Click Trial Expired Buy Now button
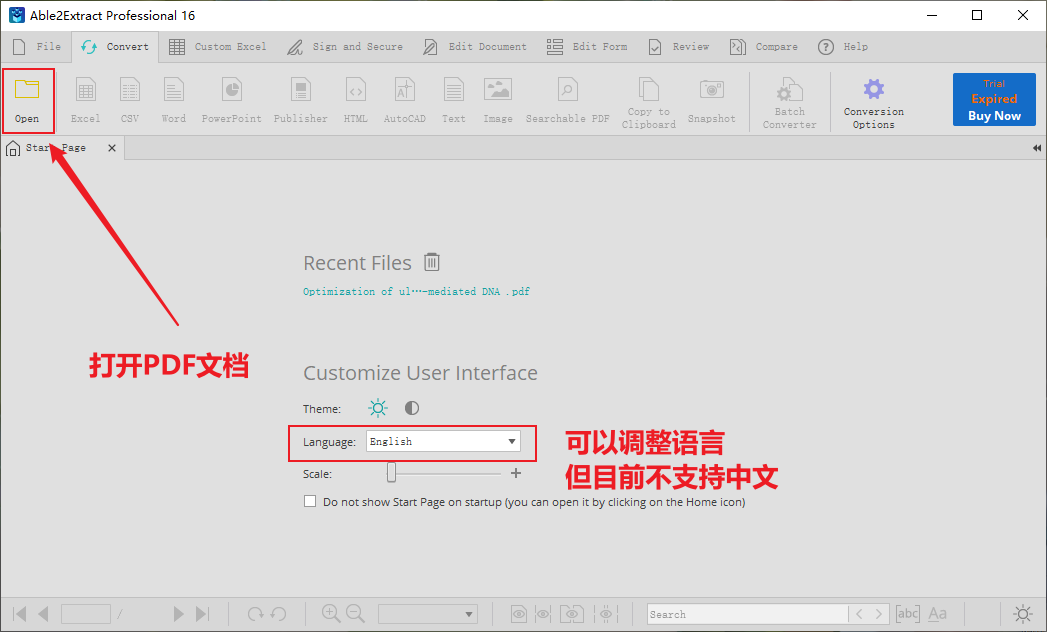This screenshot has width=1047, height=632. [x=994, y=100]
